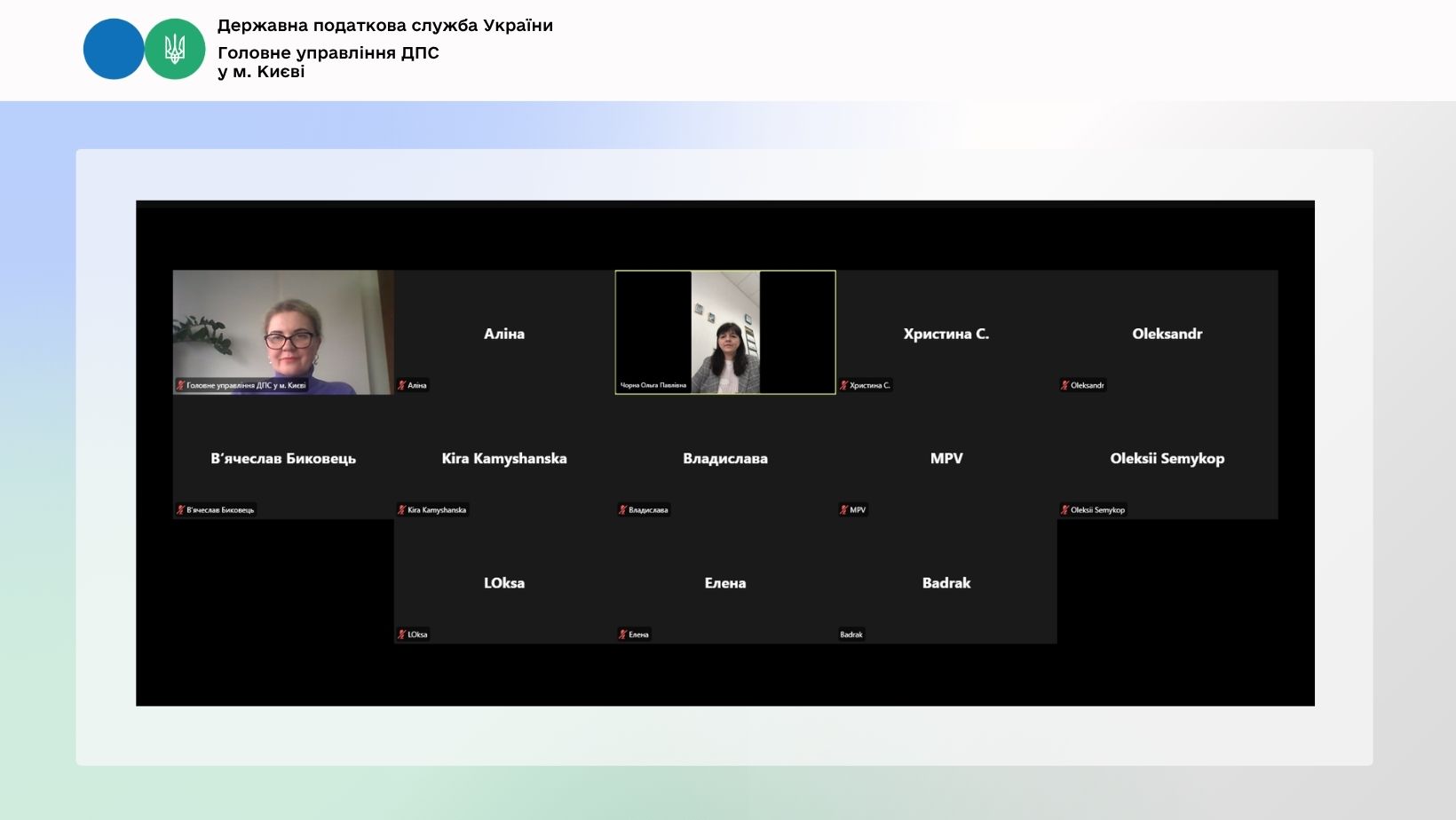Click the green trident emblem logo

175,50
